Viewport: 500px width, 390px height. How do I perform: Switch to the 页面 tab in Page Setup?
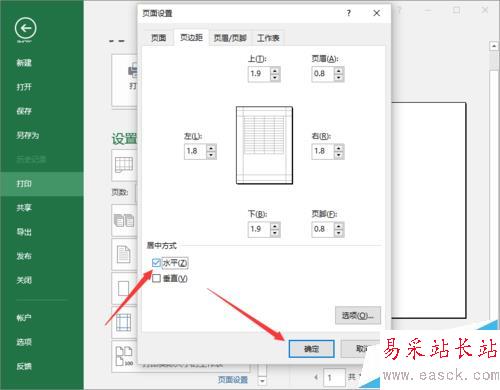158,38
